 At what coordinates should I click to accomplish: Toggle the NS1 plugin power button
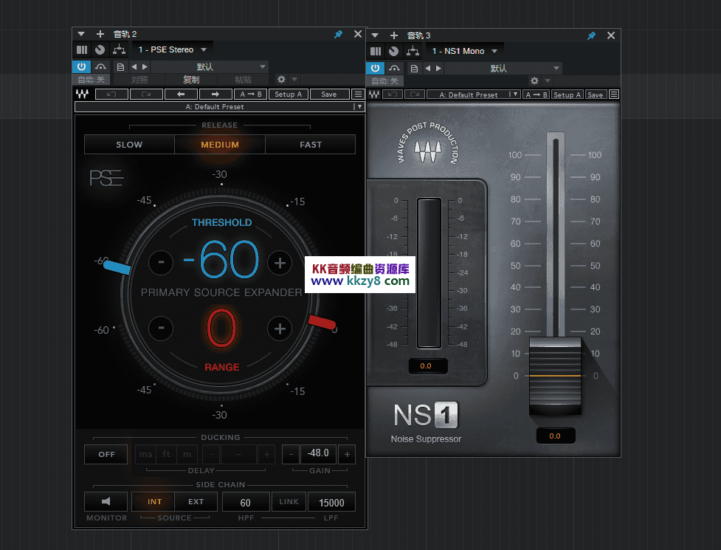(x=375, y=68)
